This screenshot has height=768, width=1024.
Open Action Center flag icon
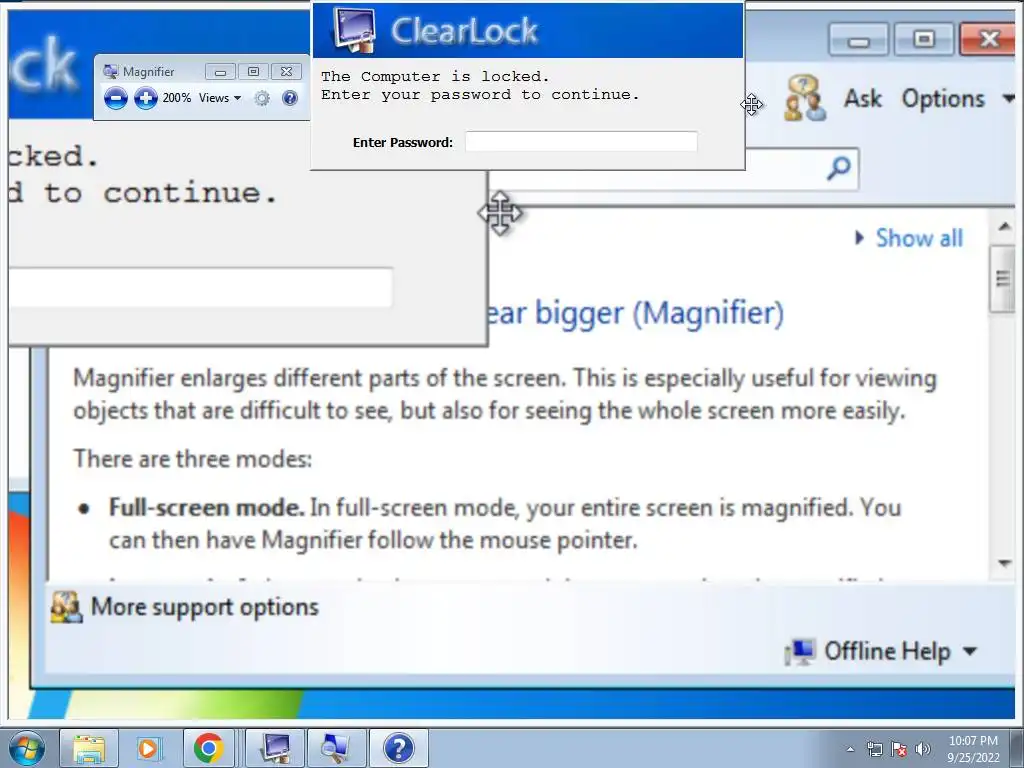click(x=899, y=749)
